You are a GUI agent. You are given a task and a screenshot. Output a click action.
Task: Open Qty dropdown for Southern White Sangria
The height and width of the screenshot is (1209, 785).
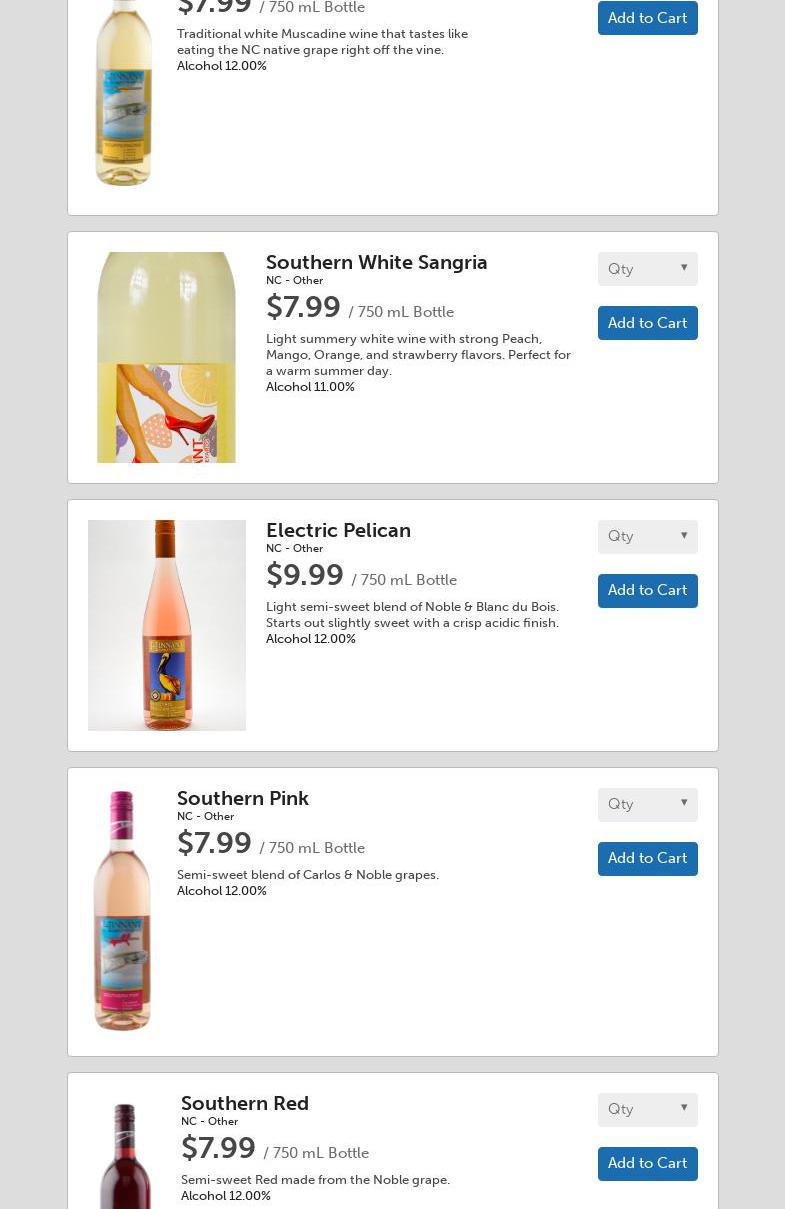[x=647, y=269]
